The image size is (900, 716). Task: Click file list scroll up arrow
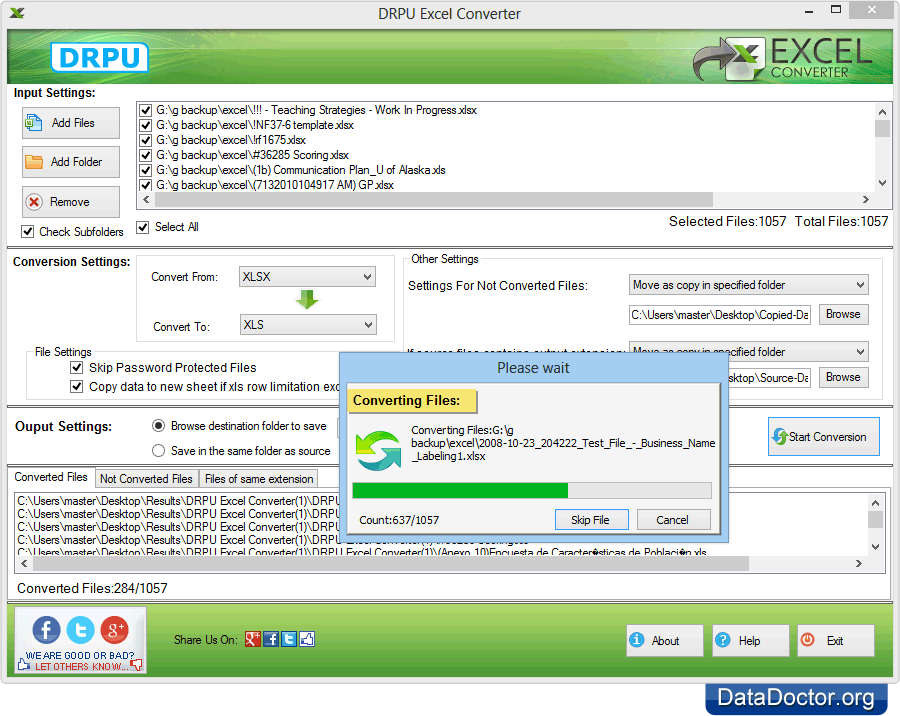click(882, 111)
